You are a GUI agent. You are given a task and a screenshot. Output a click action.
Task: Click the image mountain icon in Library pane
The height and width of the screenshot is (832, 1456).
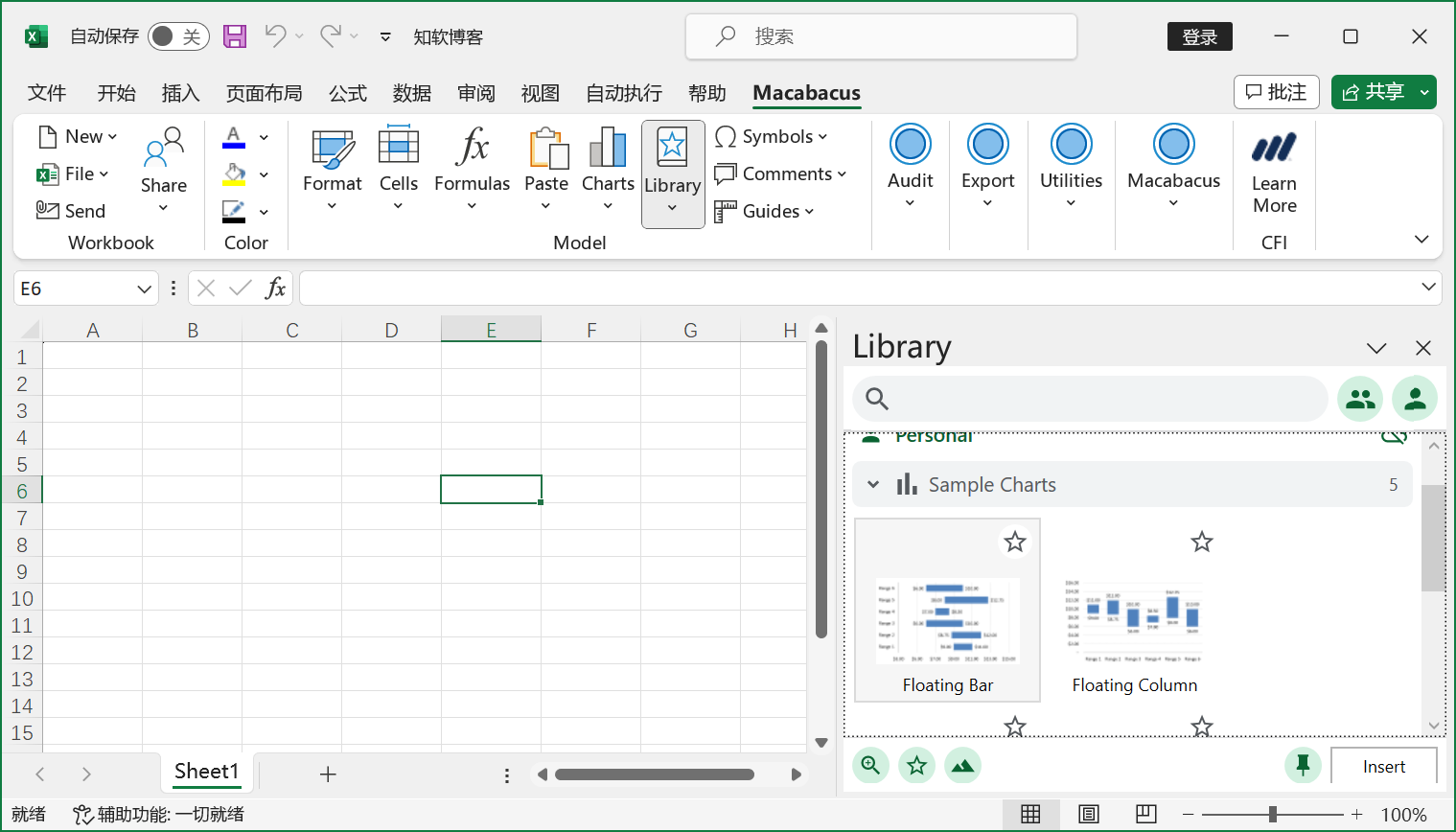point(962,765)
